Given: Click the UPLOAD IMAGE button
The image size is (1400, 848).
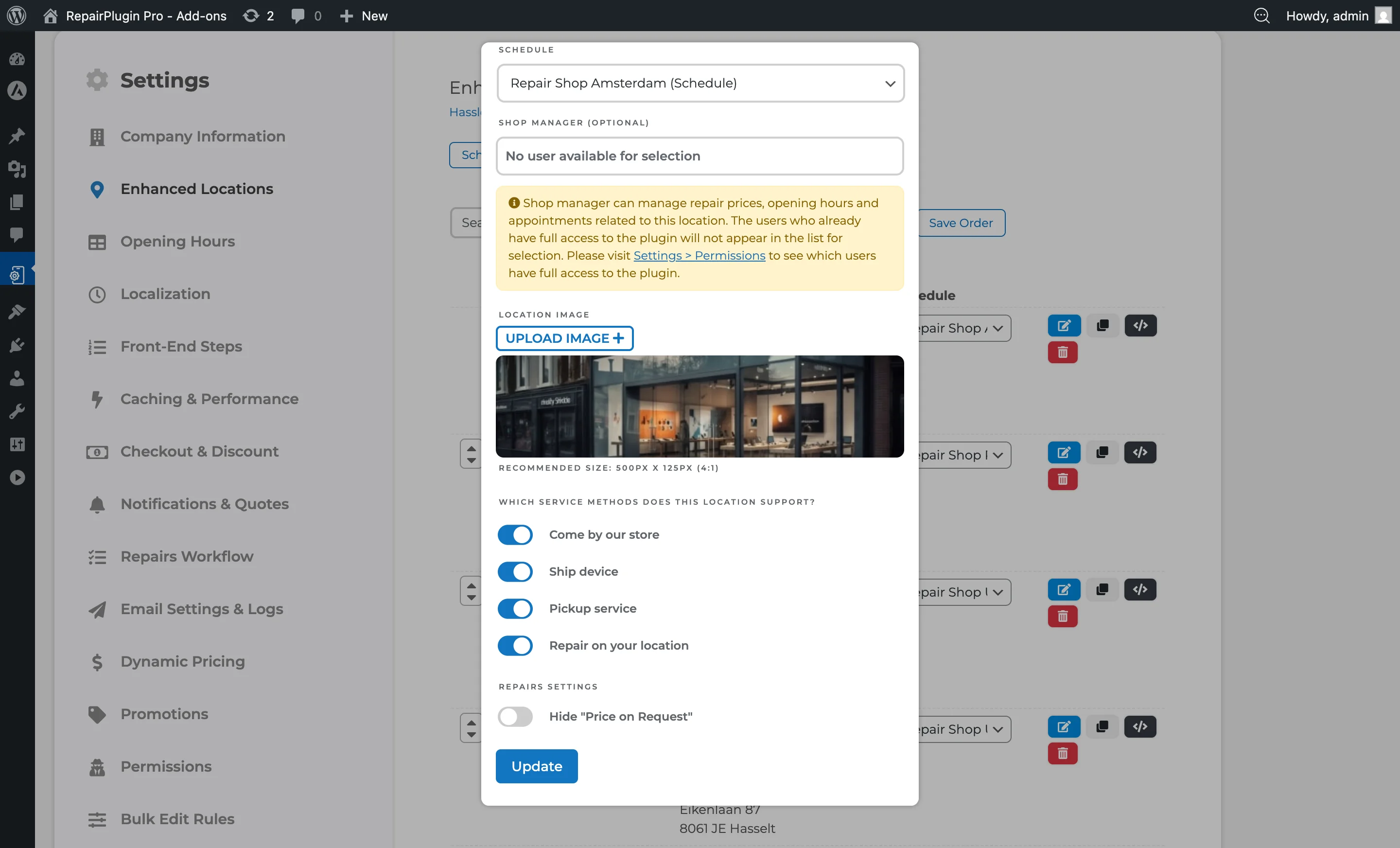Looking at the screenshot, I should point(565,338).
